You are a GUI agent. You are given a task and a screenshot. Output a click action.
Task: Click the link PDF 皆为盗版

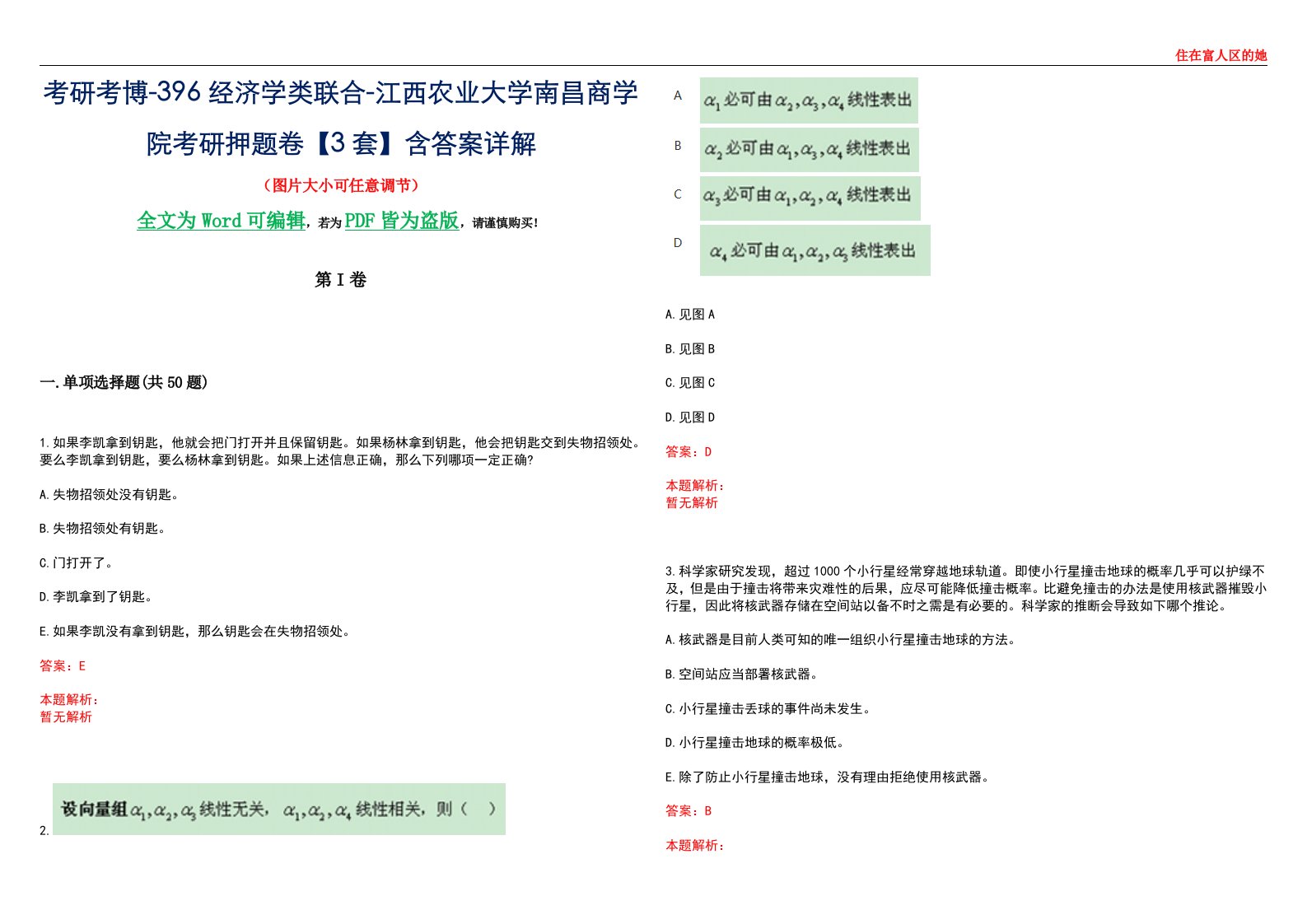(x=402, y=221)
